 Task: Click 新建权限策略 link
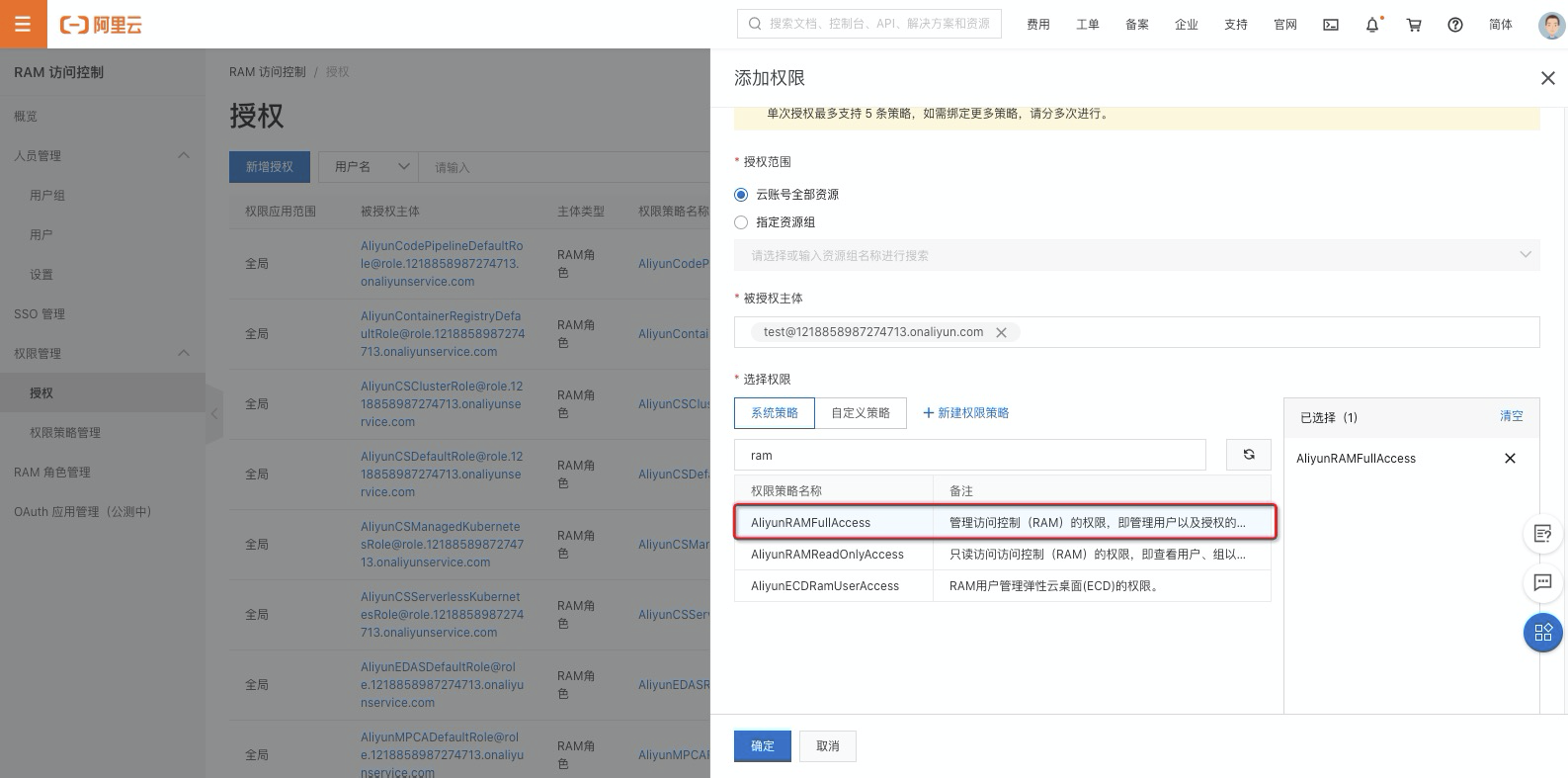(973, 413)
